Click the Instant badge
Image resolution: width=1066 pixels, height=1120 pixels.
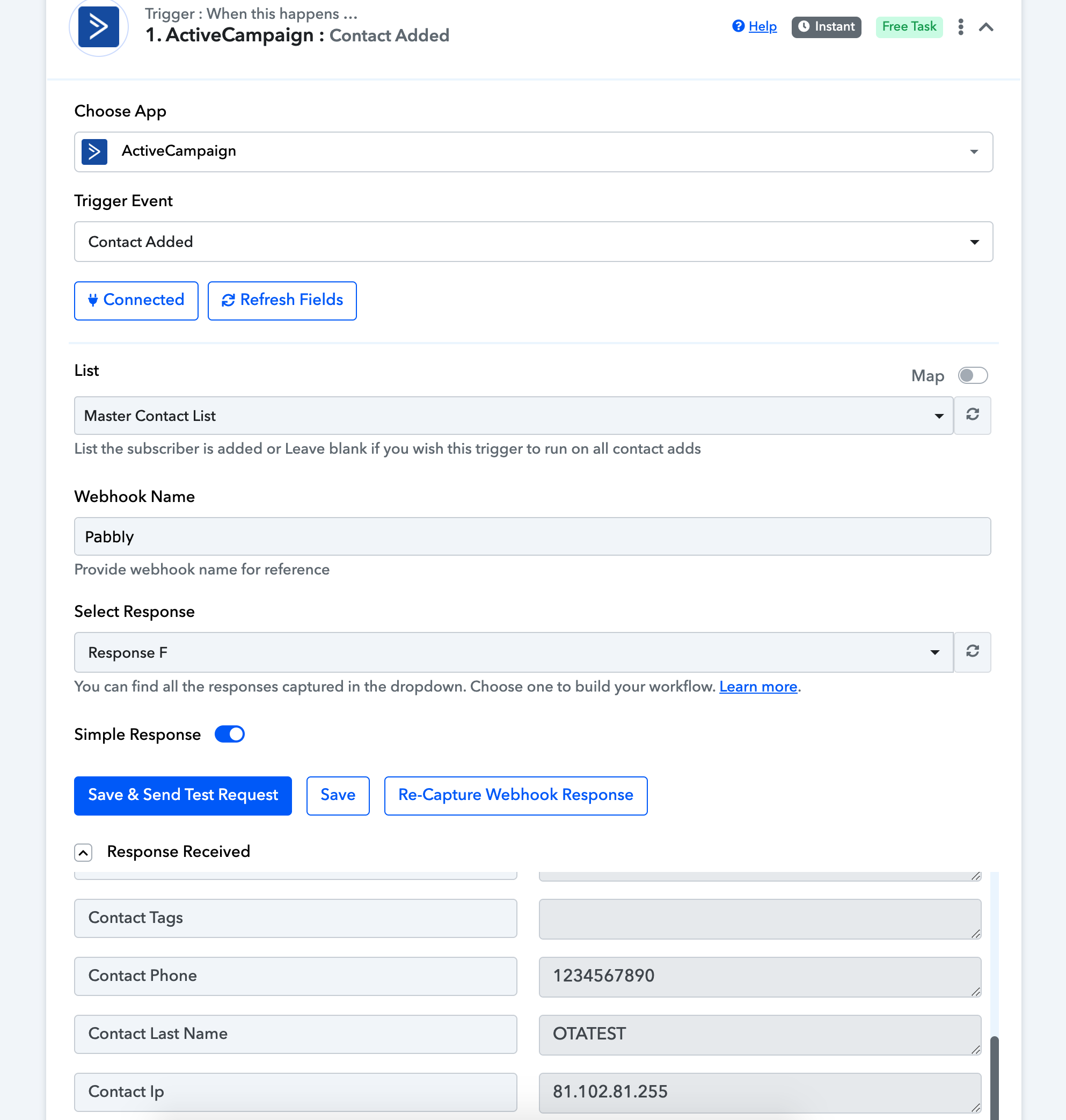[x=826, y=27]
